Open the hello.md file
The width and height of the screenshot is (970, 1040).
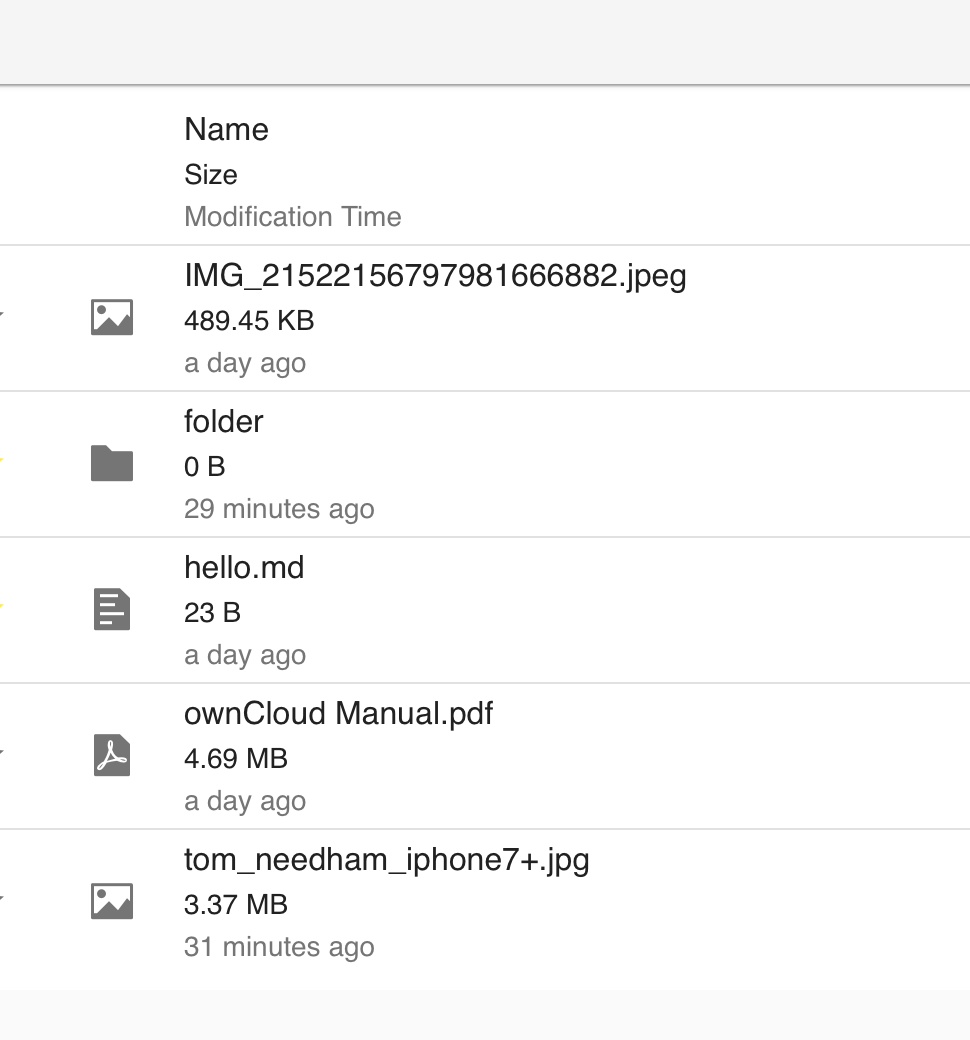244,568
